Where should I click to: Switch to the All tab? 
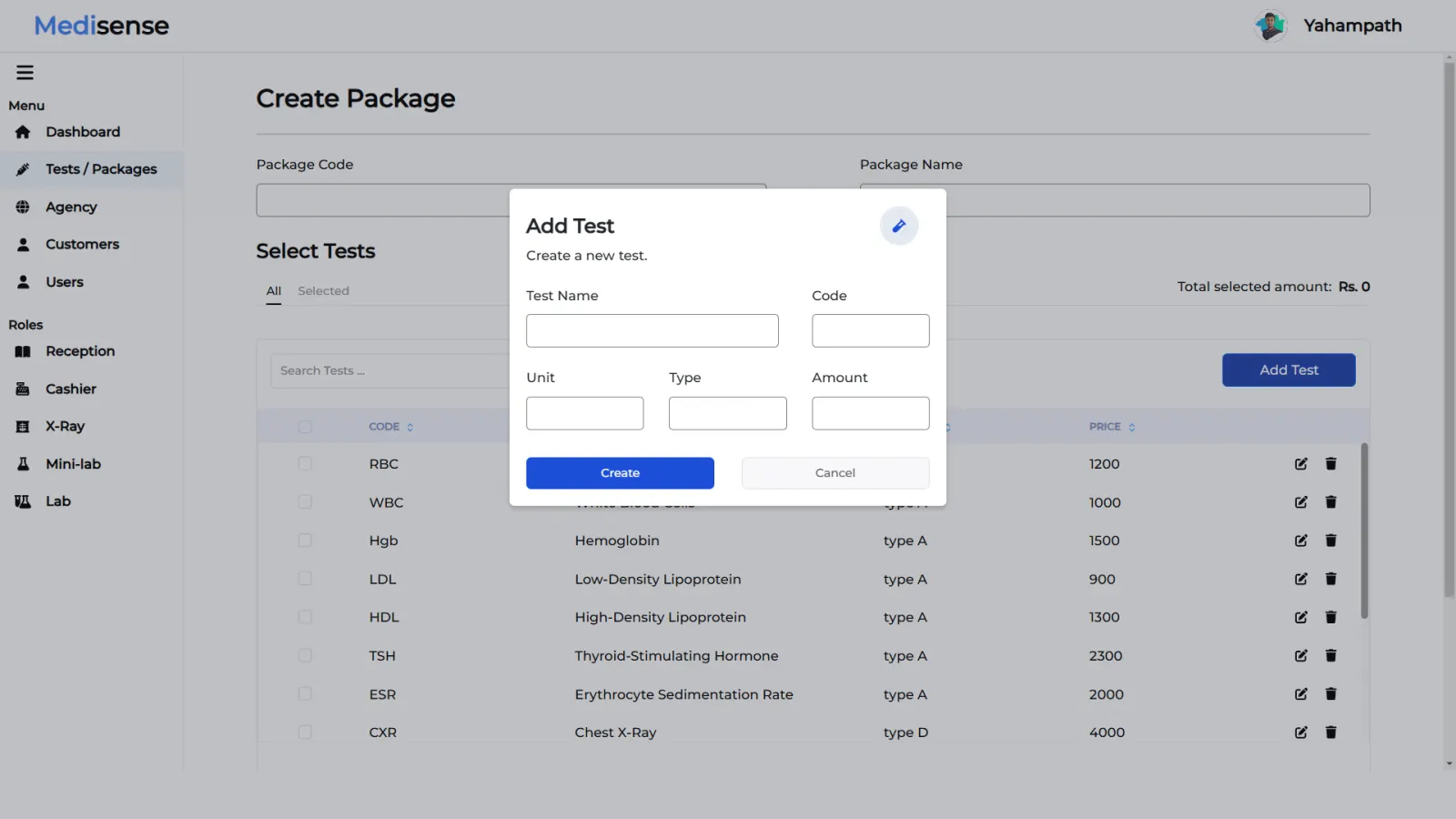pos(274,291)
